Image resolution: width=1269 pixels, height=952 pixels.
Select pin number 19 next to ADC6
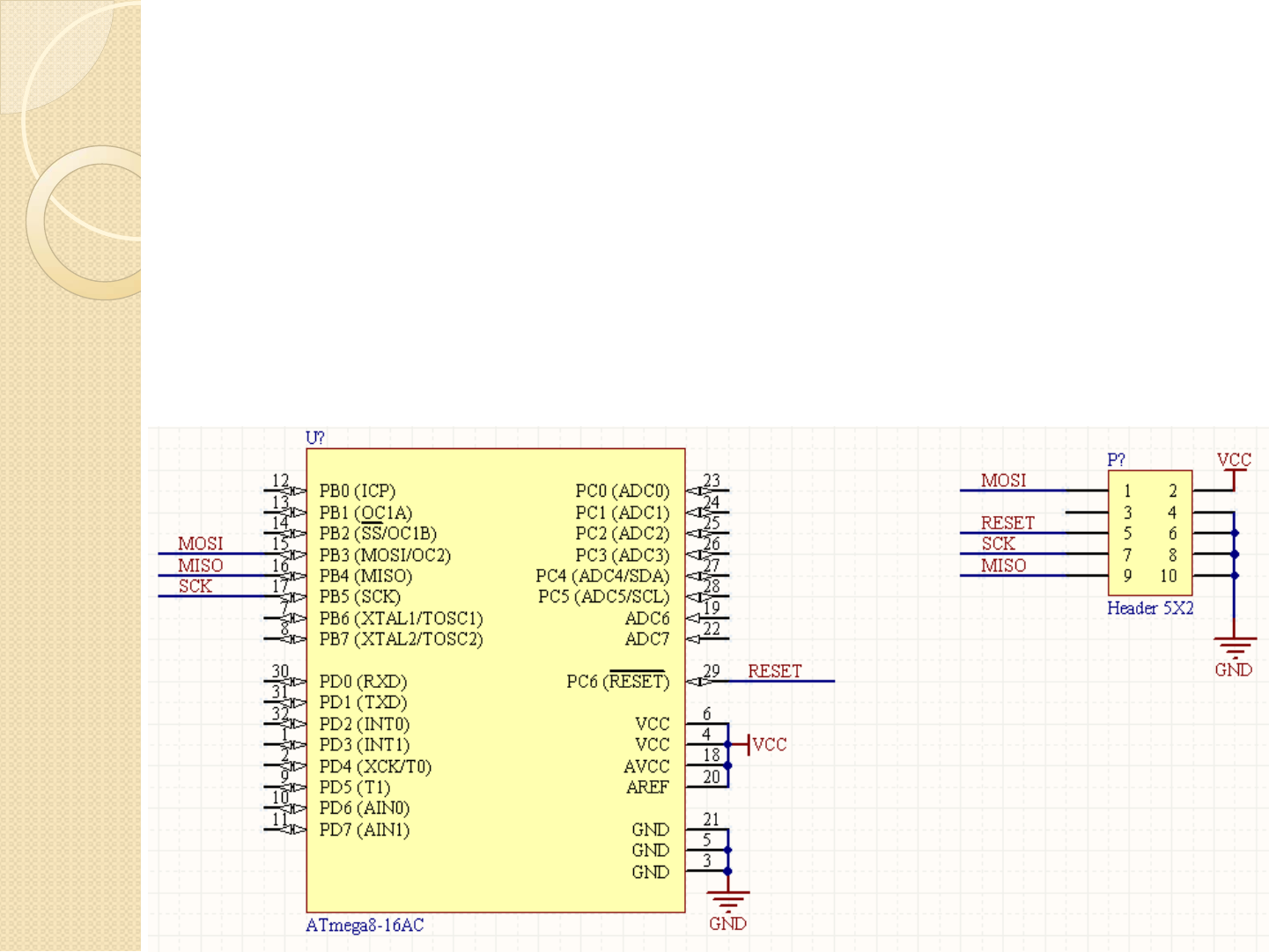click(x=712, y=608)
